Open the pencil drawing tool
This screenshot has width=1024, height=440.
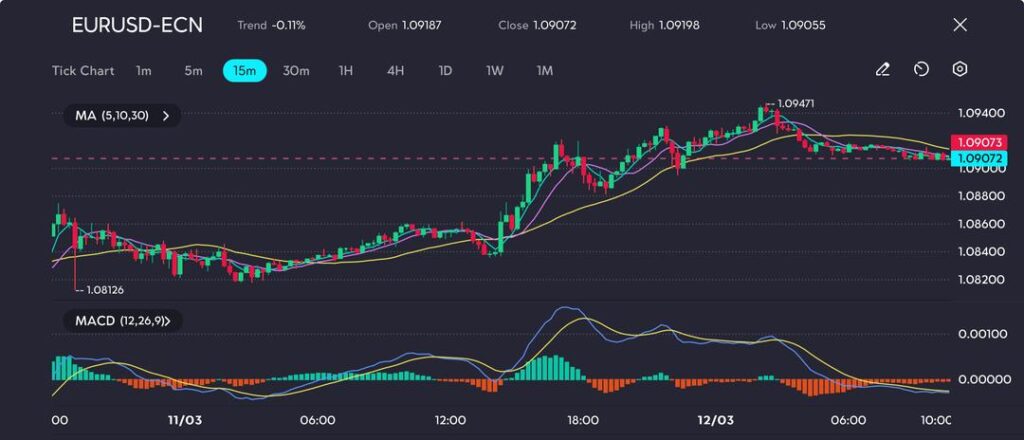point(882,70)
